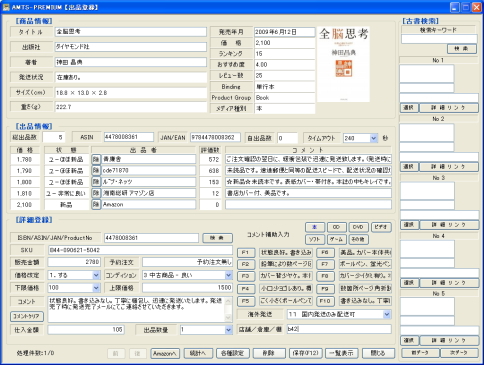This screenshot has height=365, width=484.
Task: Open 詳細リンク under No 1
Action: coord(449,108)
